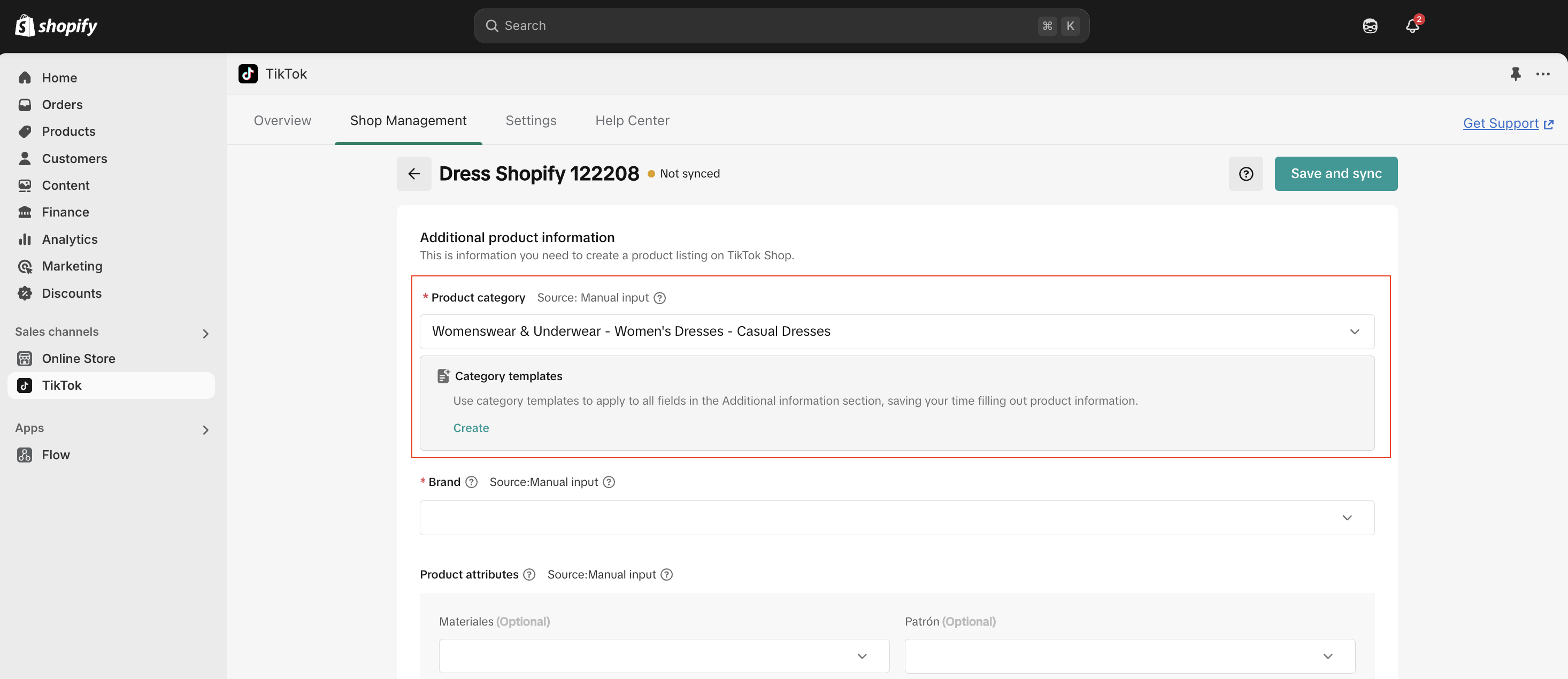Click the Customers person icon

tap(25, 159)
